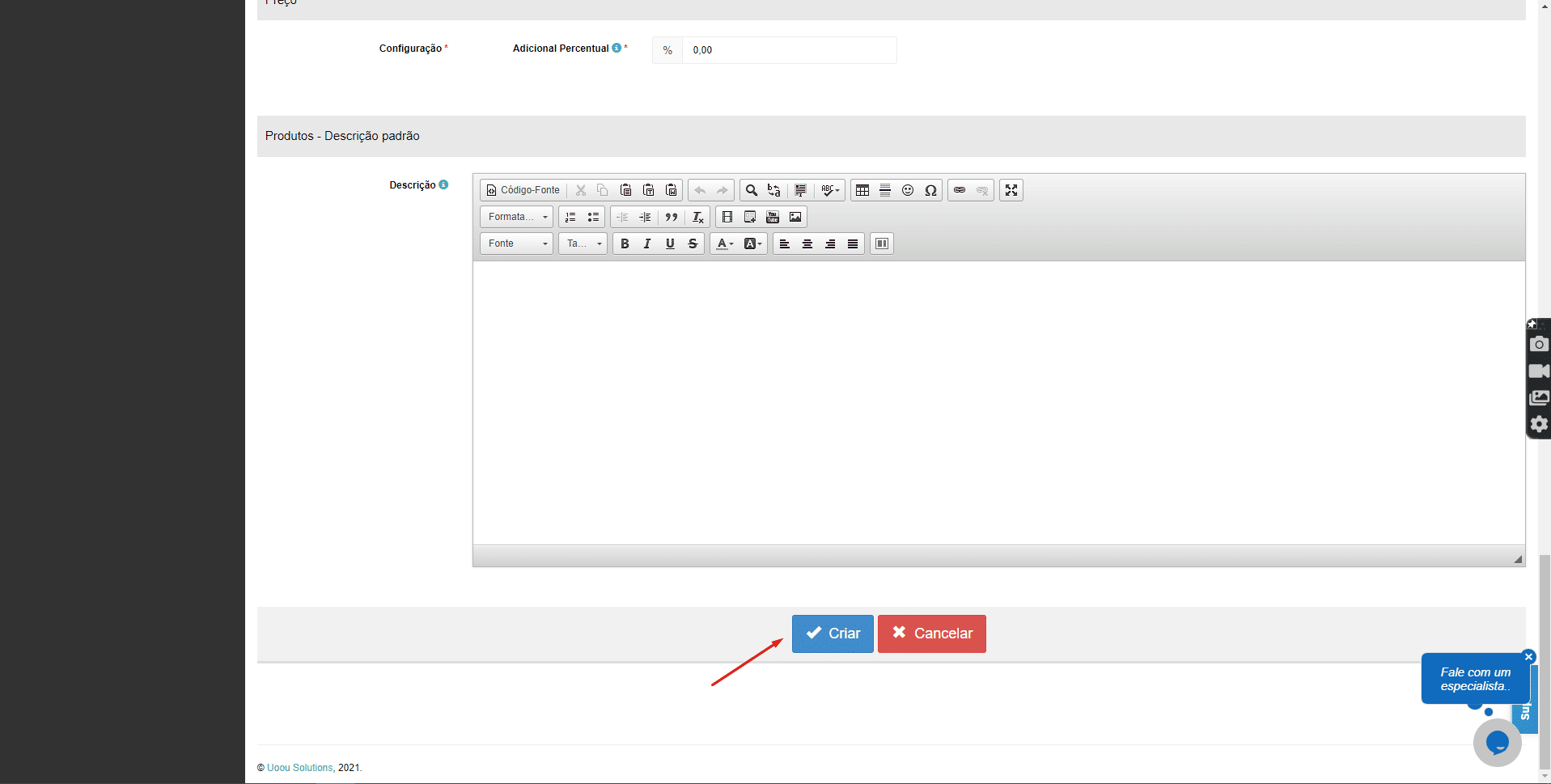Embed a YouTube video

[773, 217]
